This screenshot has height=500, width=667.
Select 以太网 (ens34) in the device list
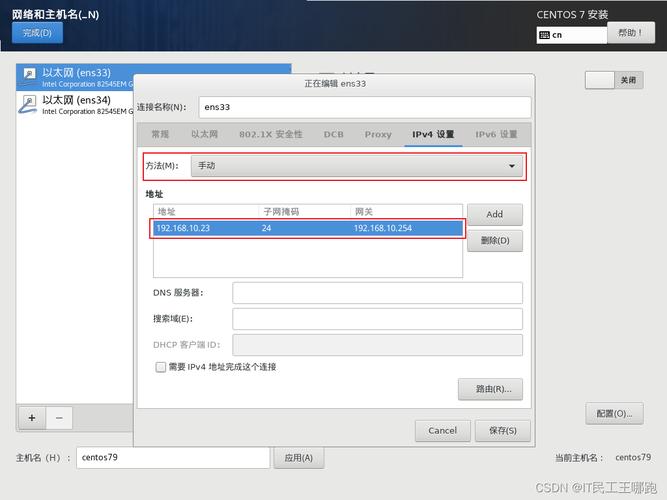(x=75, y=105)
